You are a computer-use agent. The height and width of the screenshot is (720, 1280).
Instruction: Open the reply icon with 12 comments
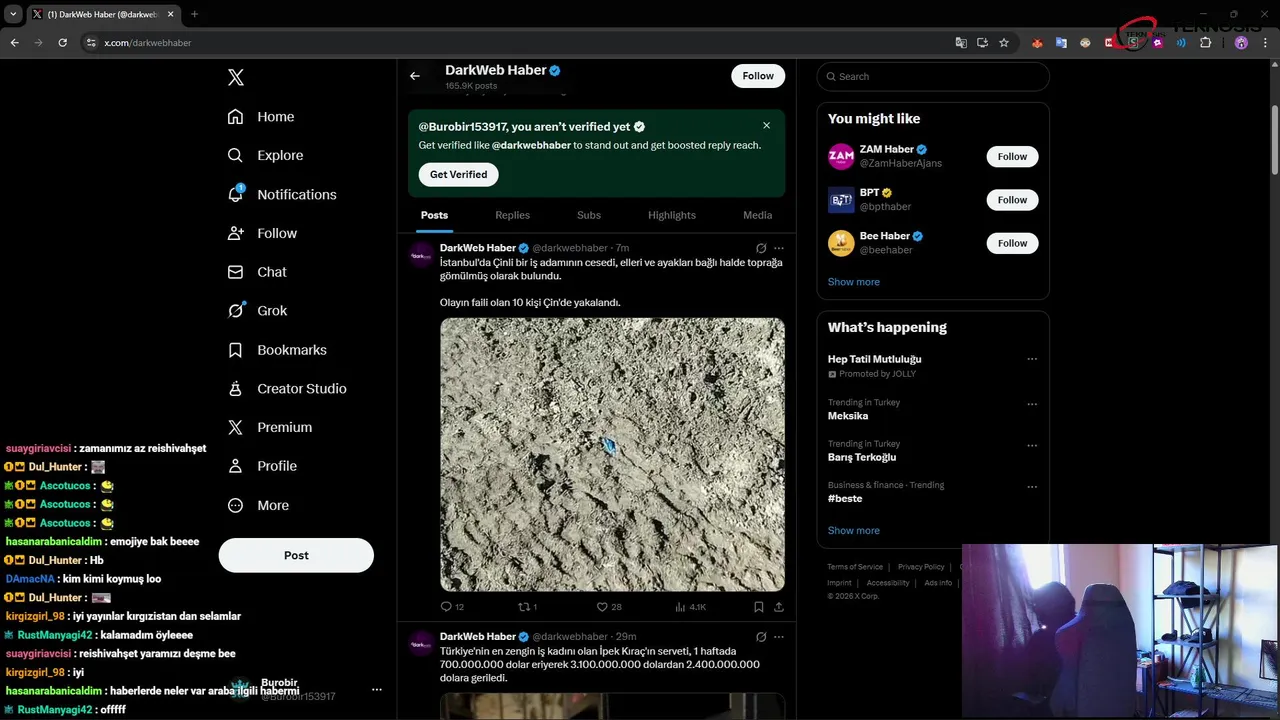click(447, 607)
